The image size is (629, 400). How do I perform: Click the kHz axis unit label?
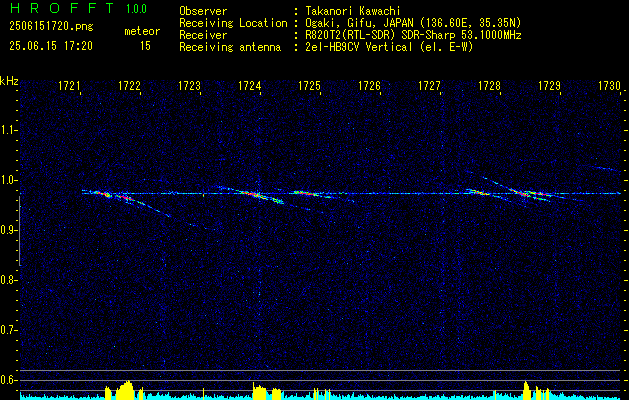coord(9,81)
